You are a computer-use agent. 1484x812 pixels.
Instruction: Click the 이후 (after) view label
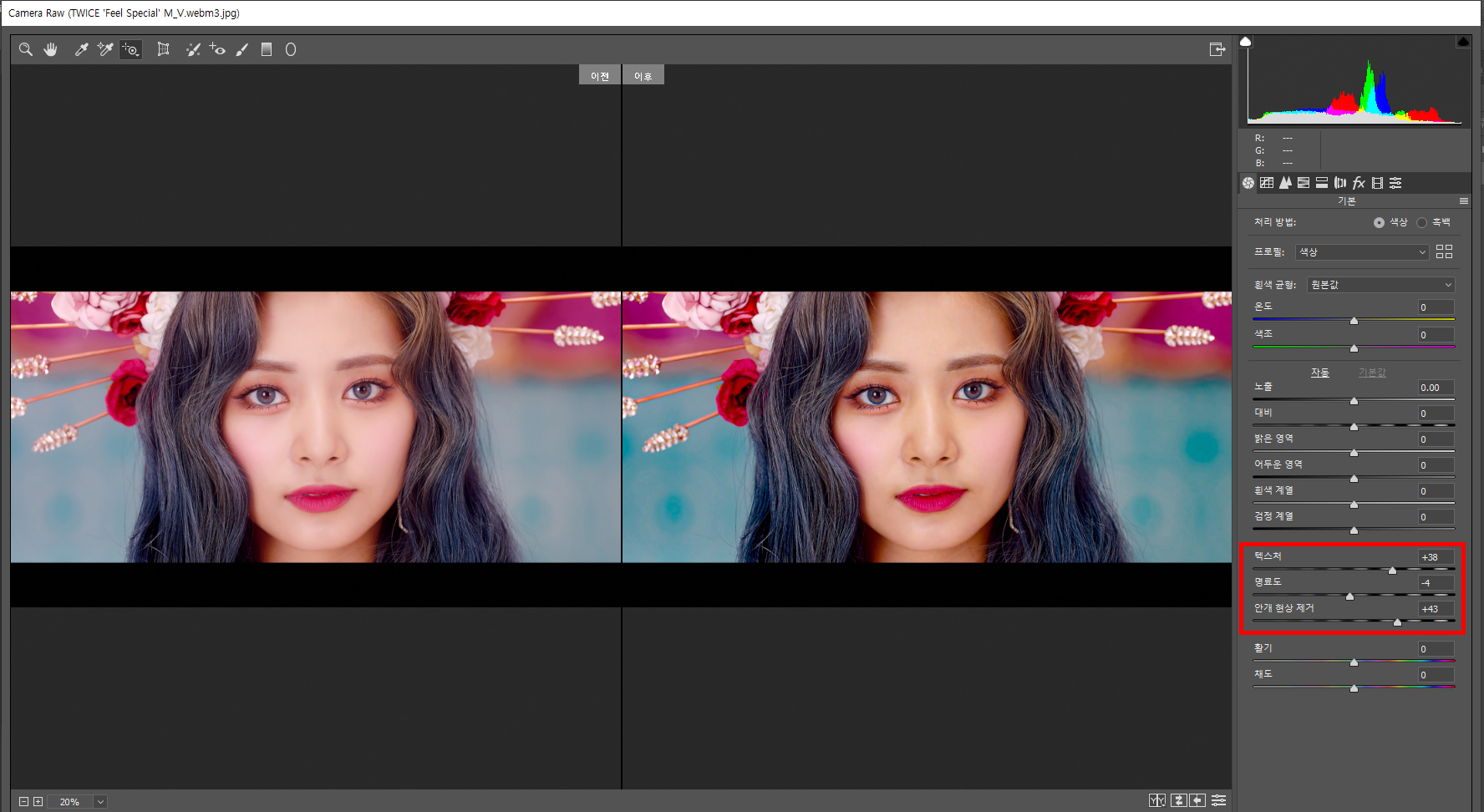pyautogui.click(x=643, y=75)
